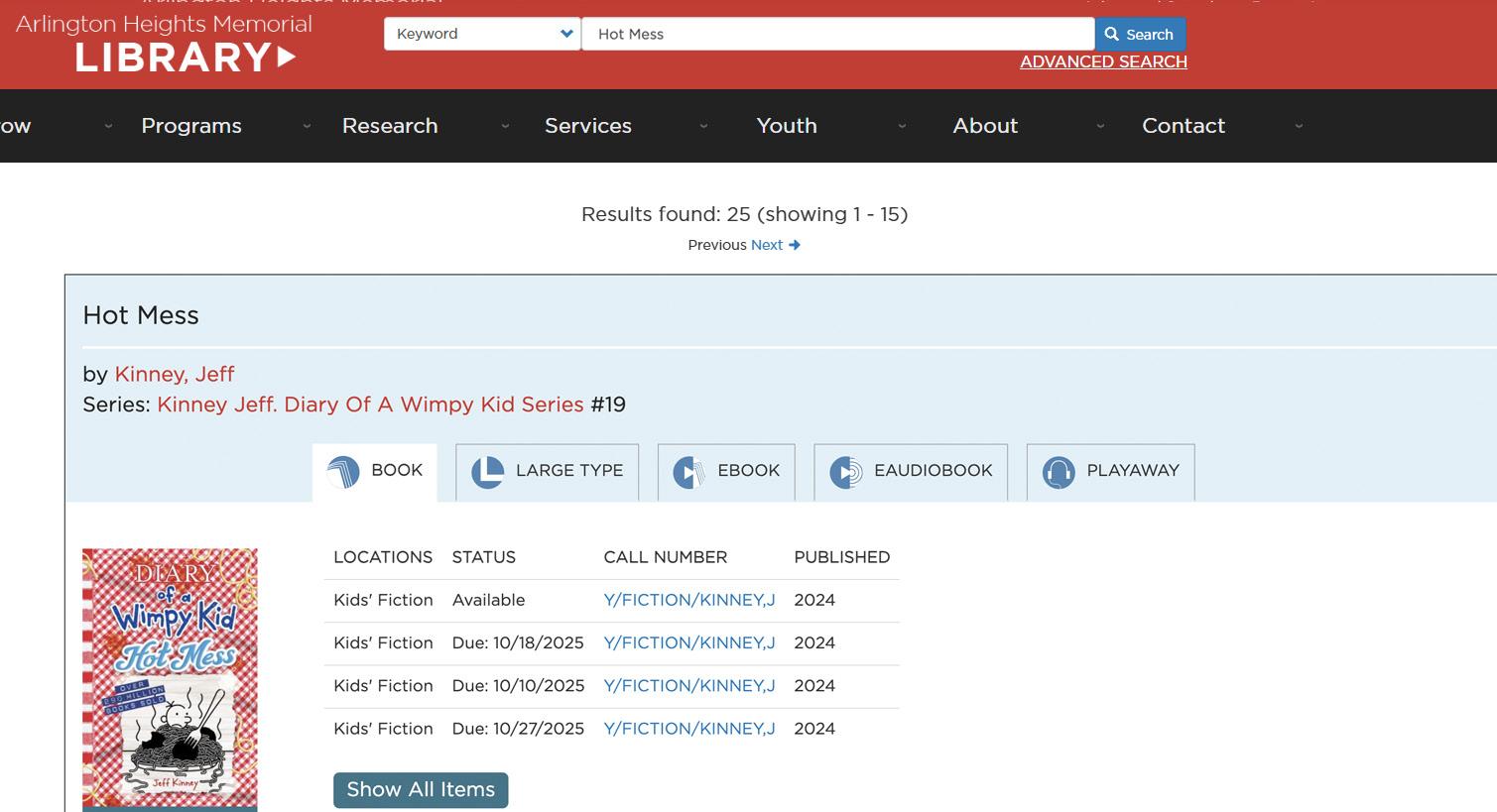Viewport: 1497px width, 812px height.
Task: Open author Kinney, Jeff link
Action: click(175, 374)
